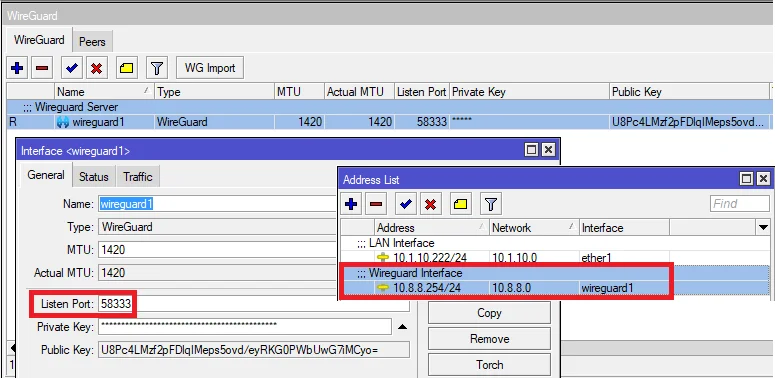Maximize the Interface wireguard1 dialog
The image size is (775, 378).
pos(531,150)
